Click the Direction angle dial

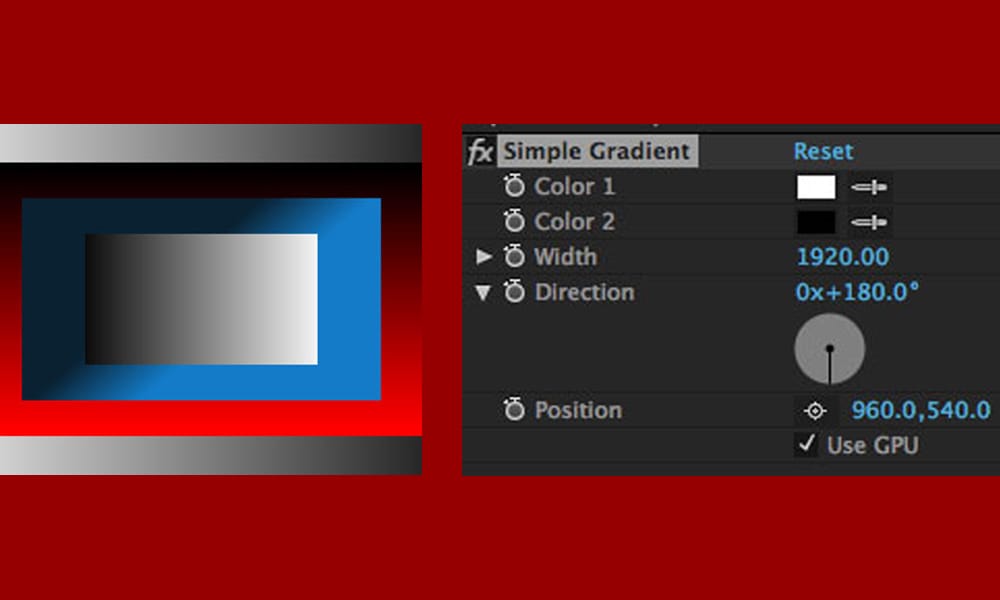point(830,347)
